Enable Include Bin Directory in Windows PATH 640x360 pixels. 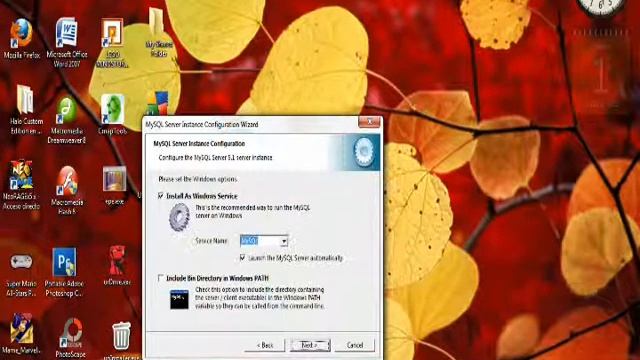(160, 278)
